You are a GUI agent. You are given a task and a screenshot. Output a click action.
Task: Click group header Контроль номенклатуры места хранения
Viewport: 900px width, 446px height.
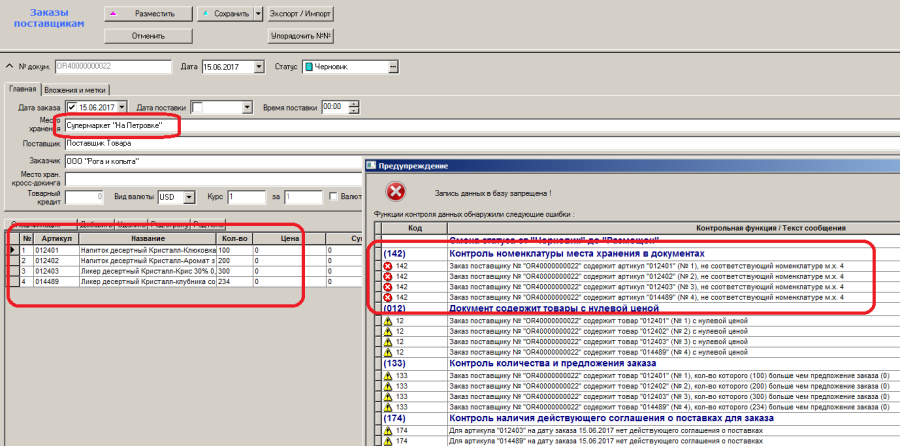click(x=577, y=253)
